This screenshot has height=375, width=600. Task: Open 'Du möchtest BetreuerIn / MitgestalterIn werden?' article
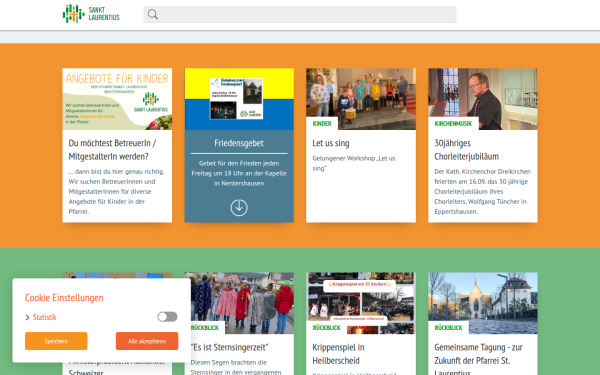[112, 150]
